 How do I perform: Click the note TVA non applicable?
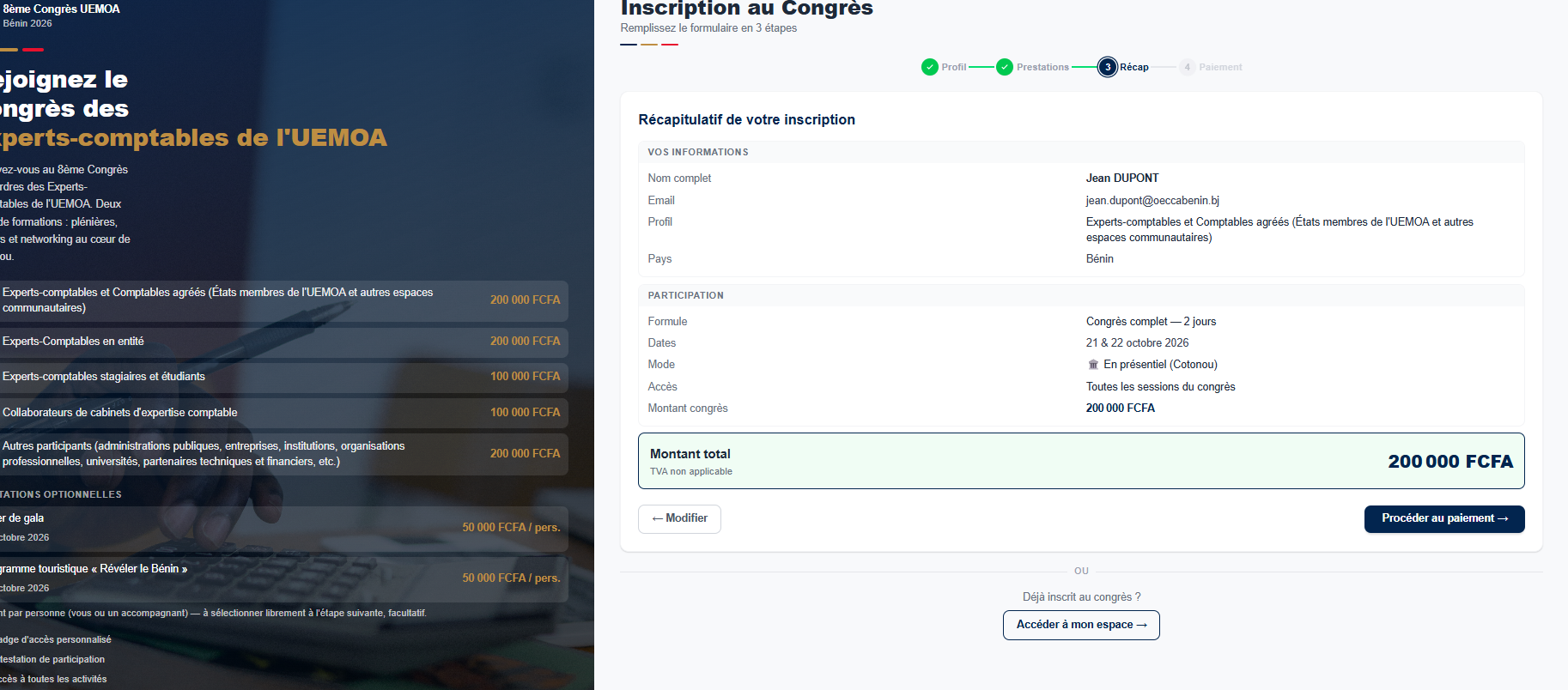click(x=691, y=472)
